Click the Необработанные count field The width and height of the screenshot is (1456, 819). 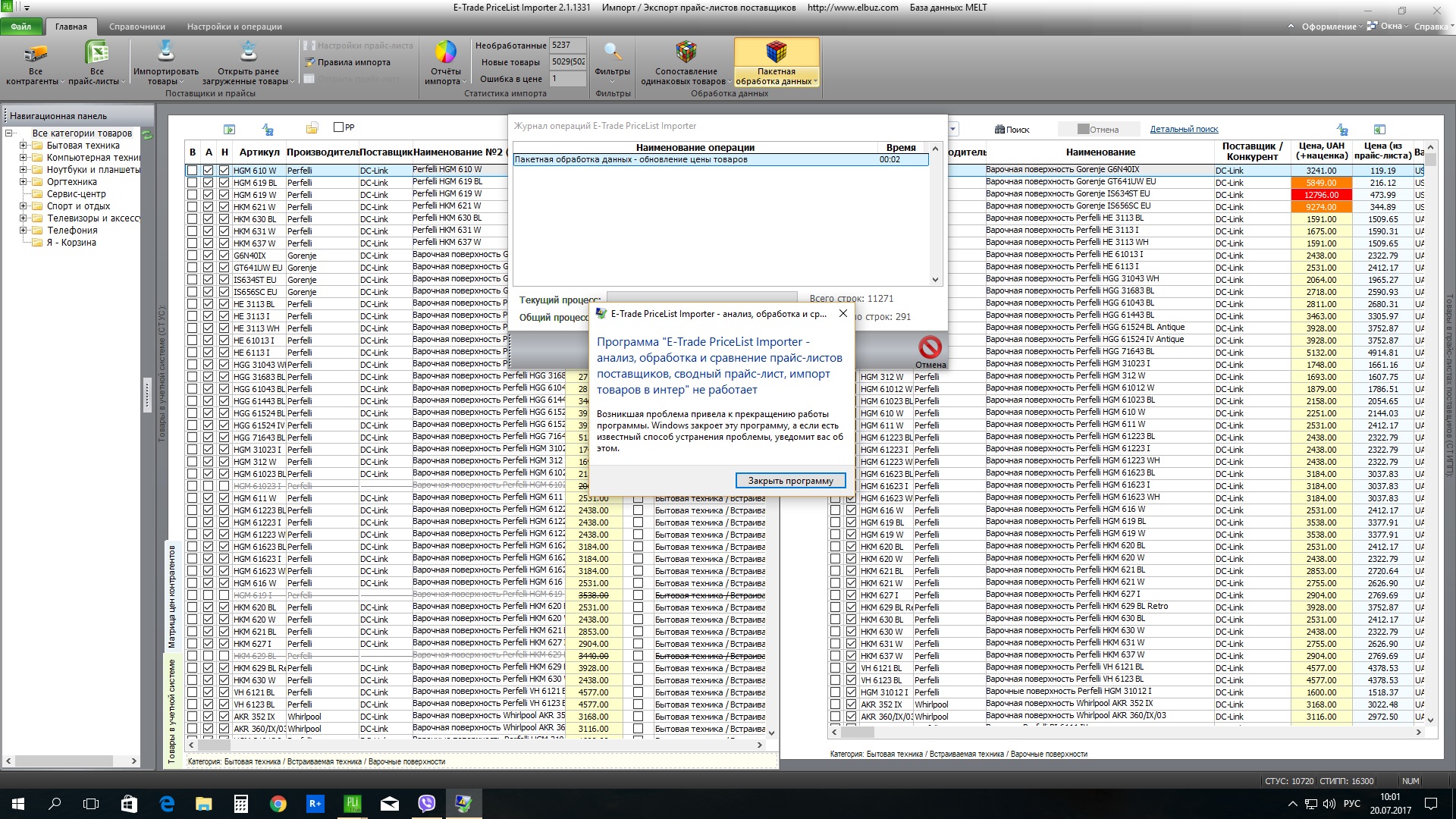pyautogui.click(x=568, y=45)
